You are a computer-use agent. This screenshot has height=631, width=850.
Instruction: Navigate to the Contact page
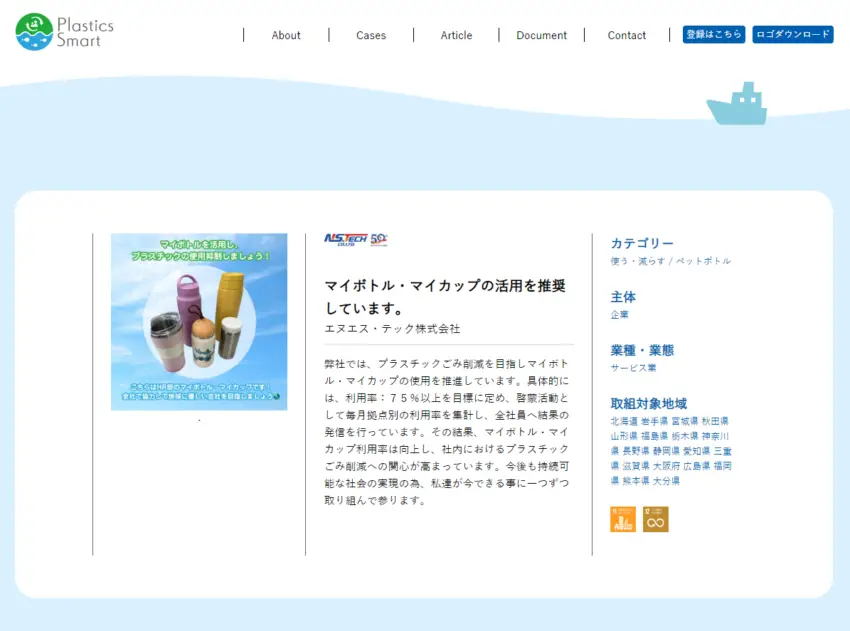(x=627, y=35)
